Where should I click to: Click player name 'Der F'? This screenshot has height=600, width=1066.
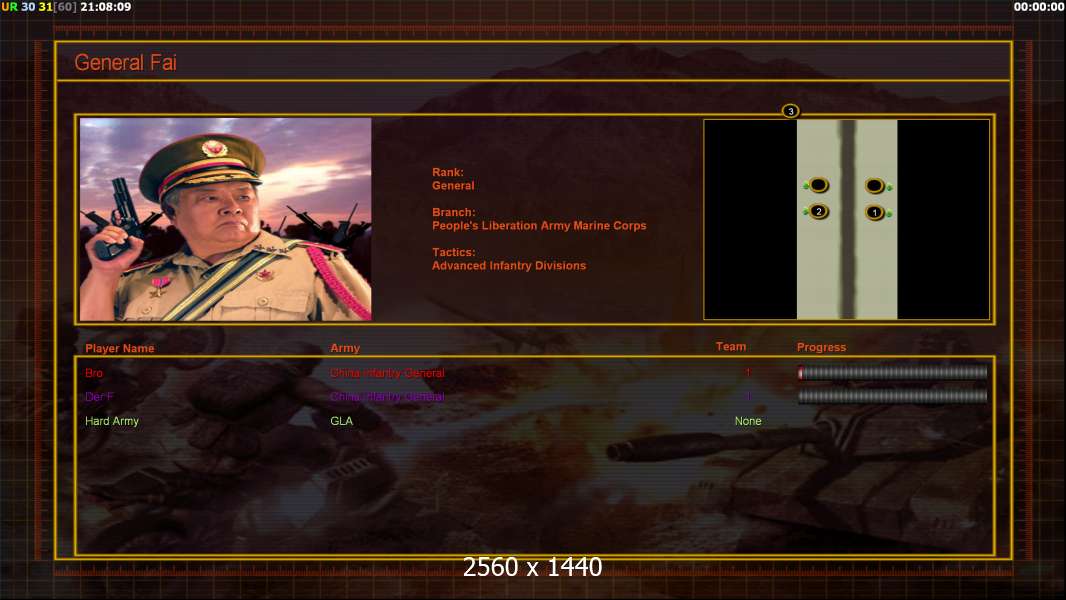pos(99,397)
